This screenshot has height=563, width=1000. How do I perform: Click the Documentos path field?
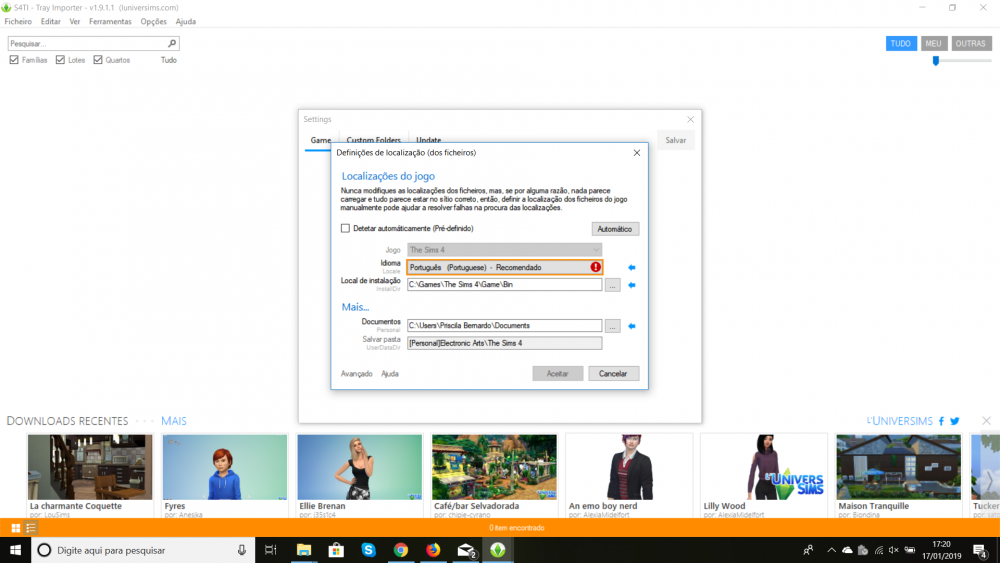point(504,326)
